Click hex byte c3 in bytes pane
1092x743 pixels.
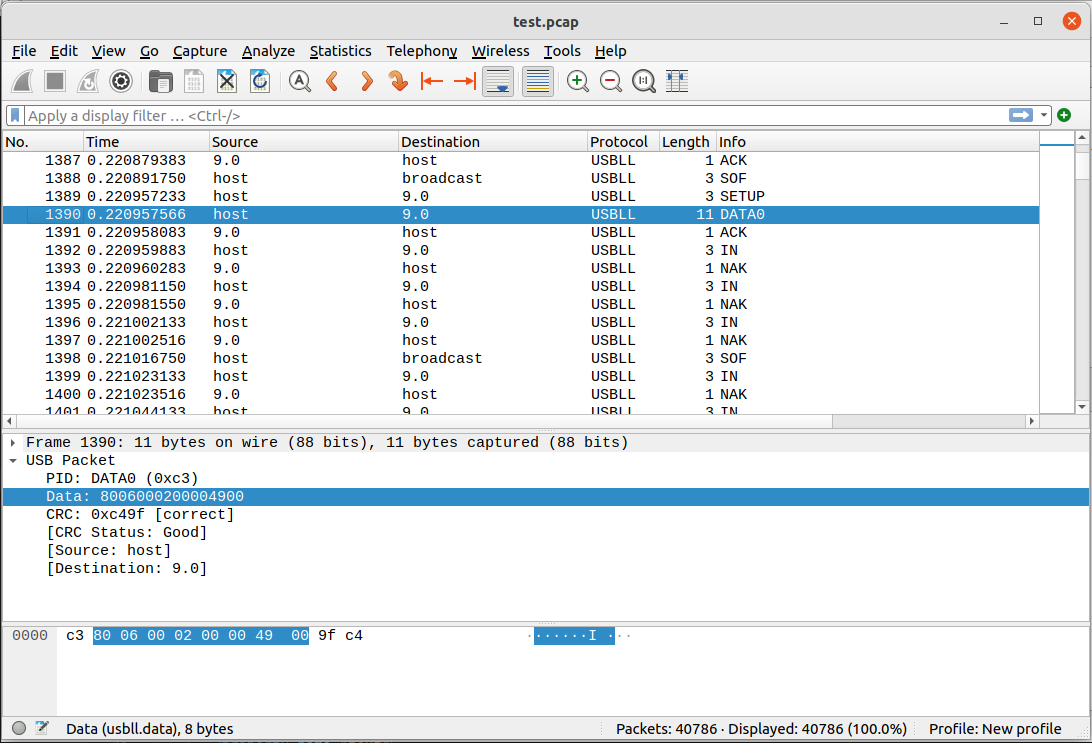(75, 635)
